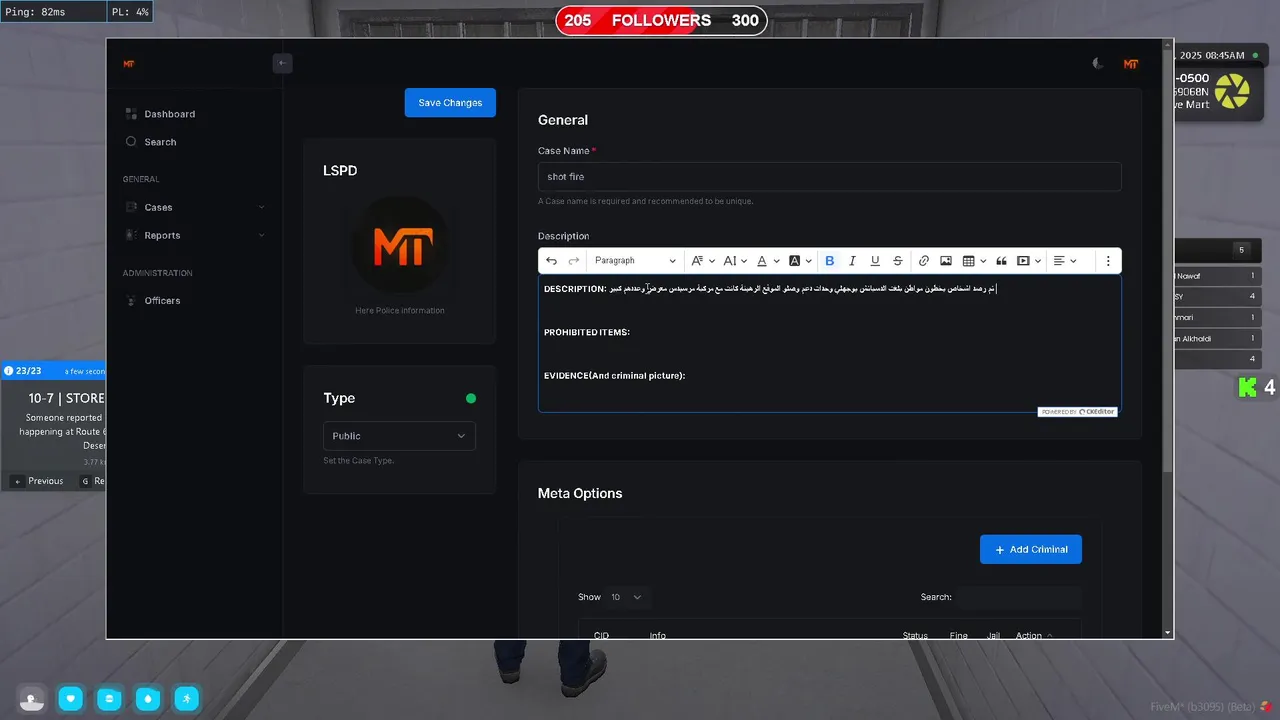Toggle strikethrough formatting
Image resolution: width=1280 pixels, height=720 pixels.
[x=898, y=261]
